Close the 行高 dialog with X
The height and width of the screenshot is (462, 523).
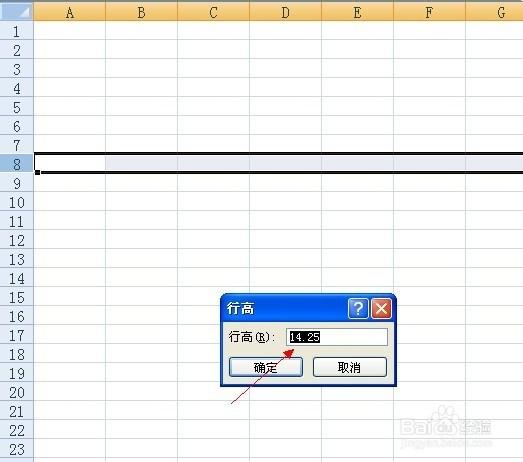tap(381, 308)
